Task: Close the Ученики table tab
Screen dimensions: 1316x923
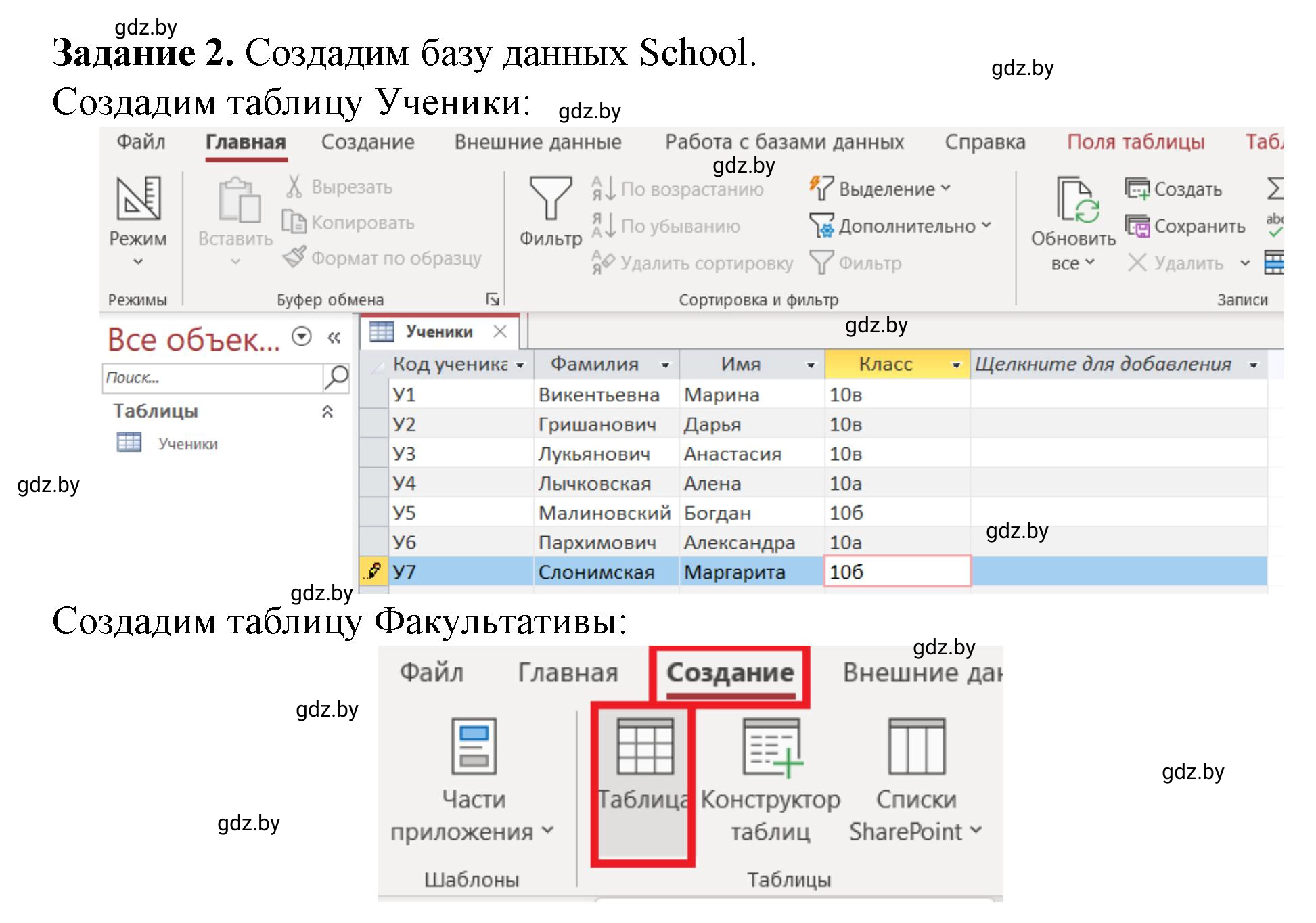Action: click(500, 332)
